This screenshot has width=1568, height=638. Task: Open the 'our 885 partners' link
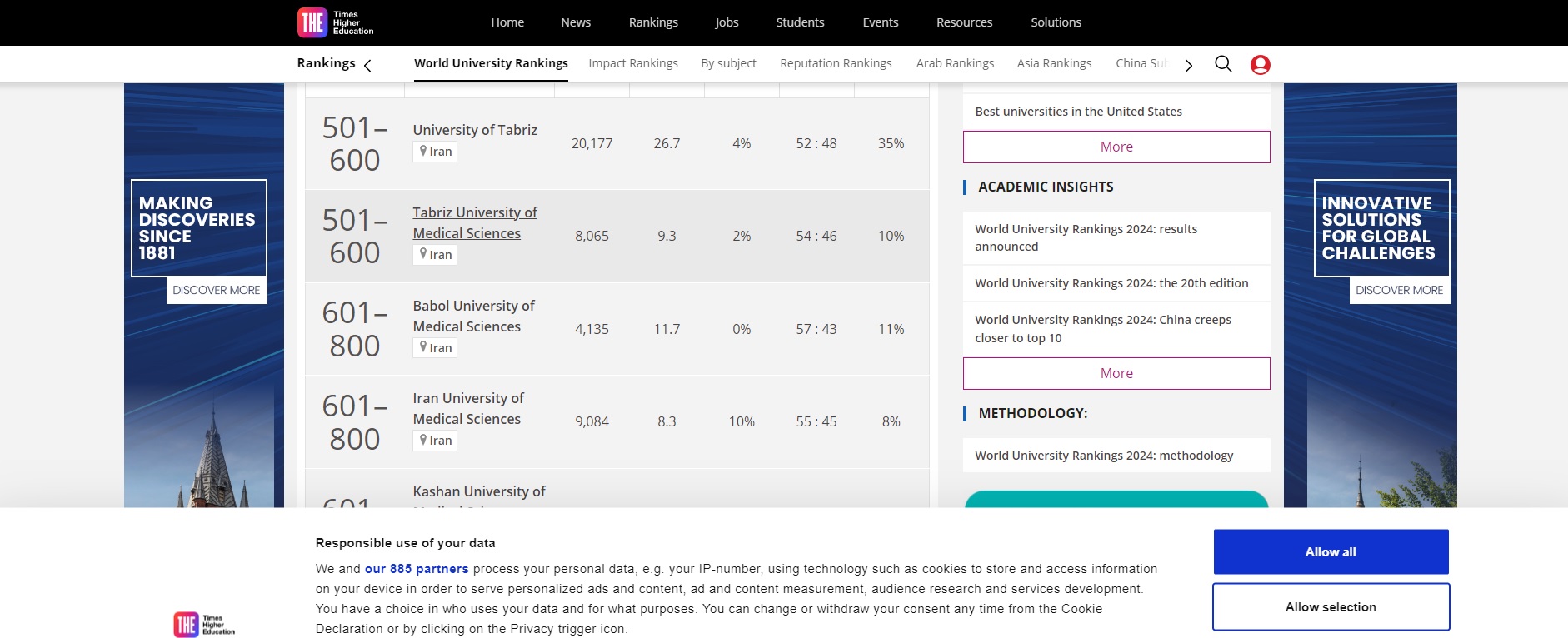[x=416, y=569]
